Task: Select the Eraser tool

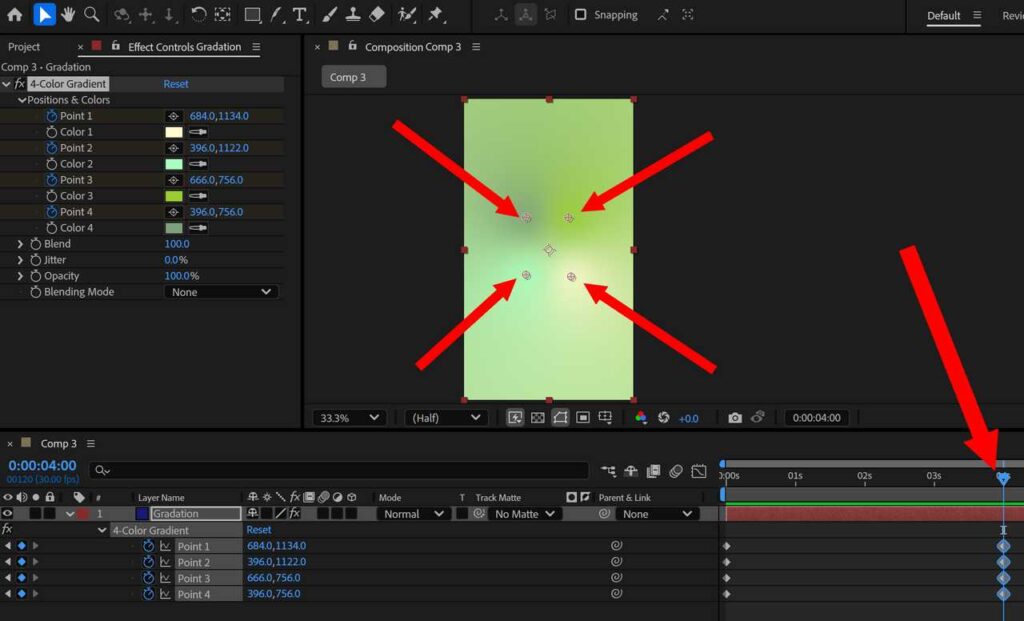Action: [377, 14]
